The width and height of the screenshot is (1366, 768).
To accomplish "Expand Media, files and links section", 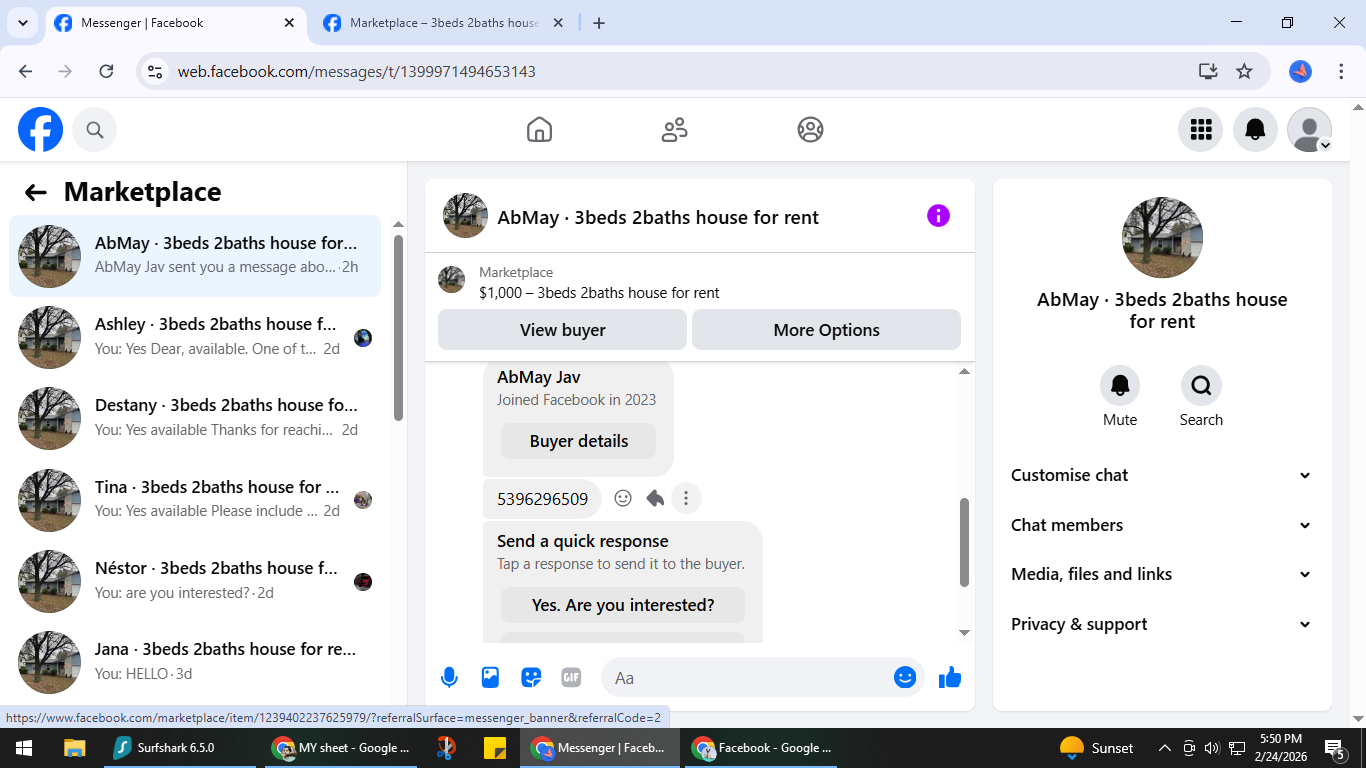I will click(1162, 574).
